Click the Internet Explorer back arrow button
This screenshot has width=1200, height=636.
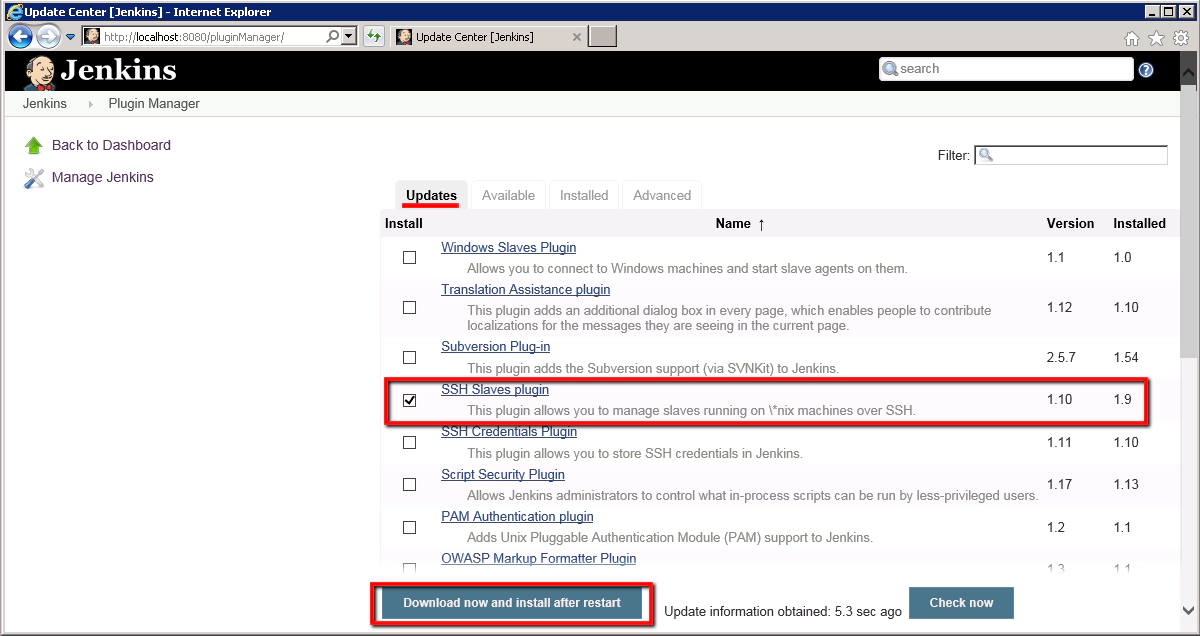[20, 37]
